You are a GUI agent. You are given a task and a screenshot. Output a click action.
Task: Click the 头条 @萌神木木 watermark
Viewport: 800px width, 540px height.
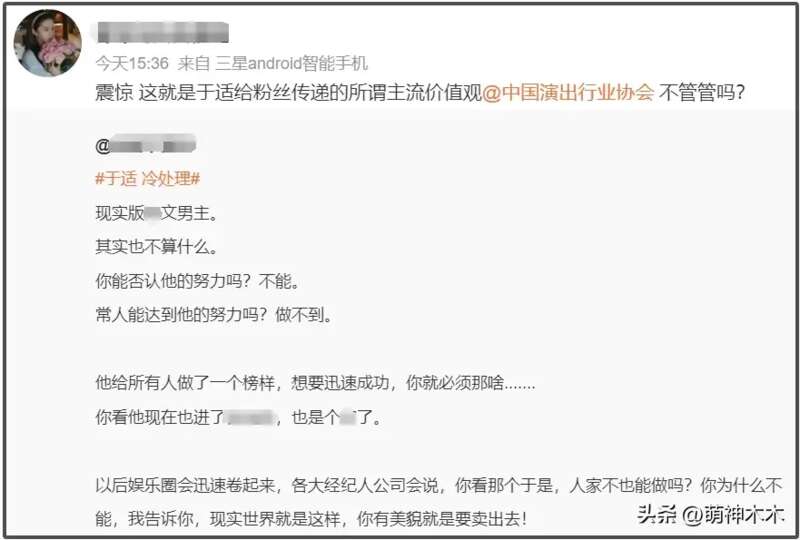point(710,514)
